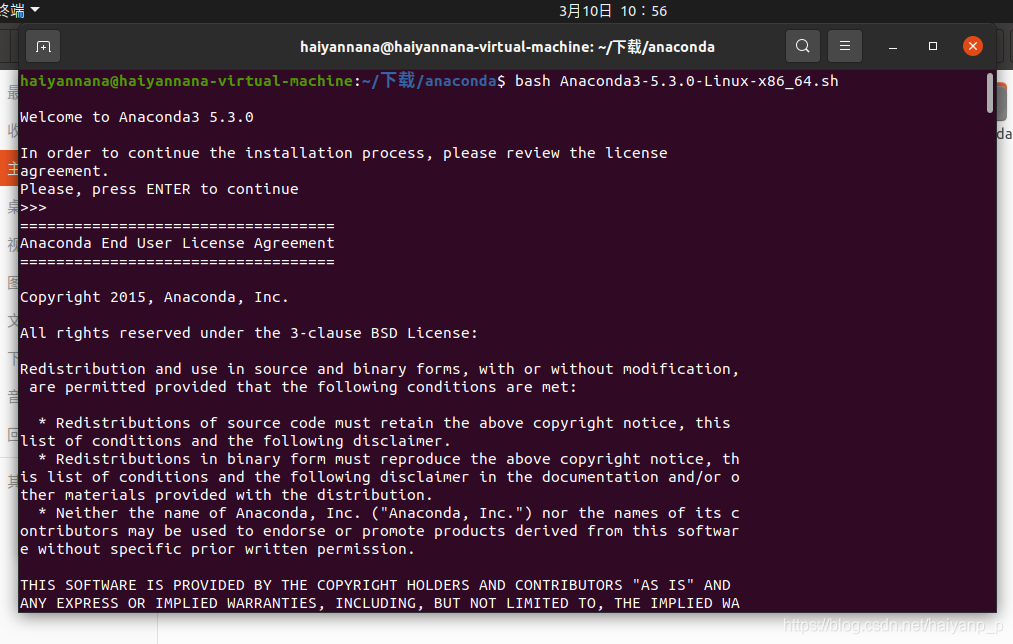This screenshot has width=1013, height=644.
Task: Open the clock showing 3月10日 10:56
Action: [x=612, y=11]
